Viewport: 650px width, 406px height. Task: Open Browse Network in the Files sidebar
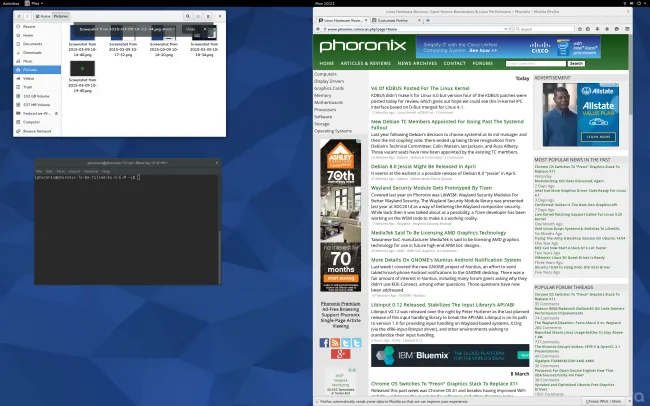tap(37, 131)
